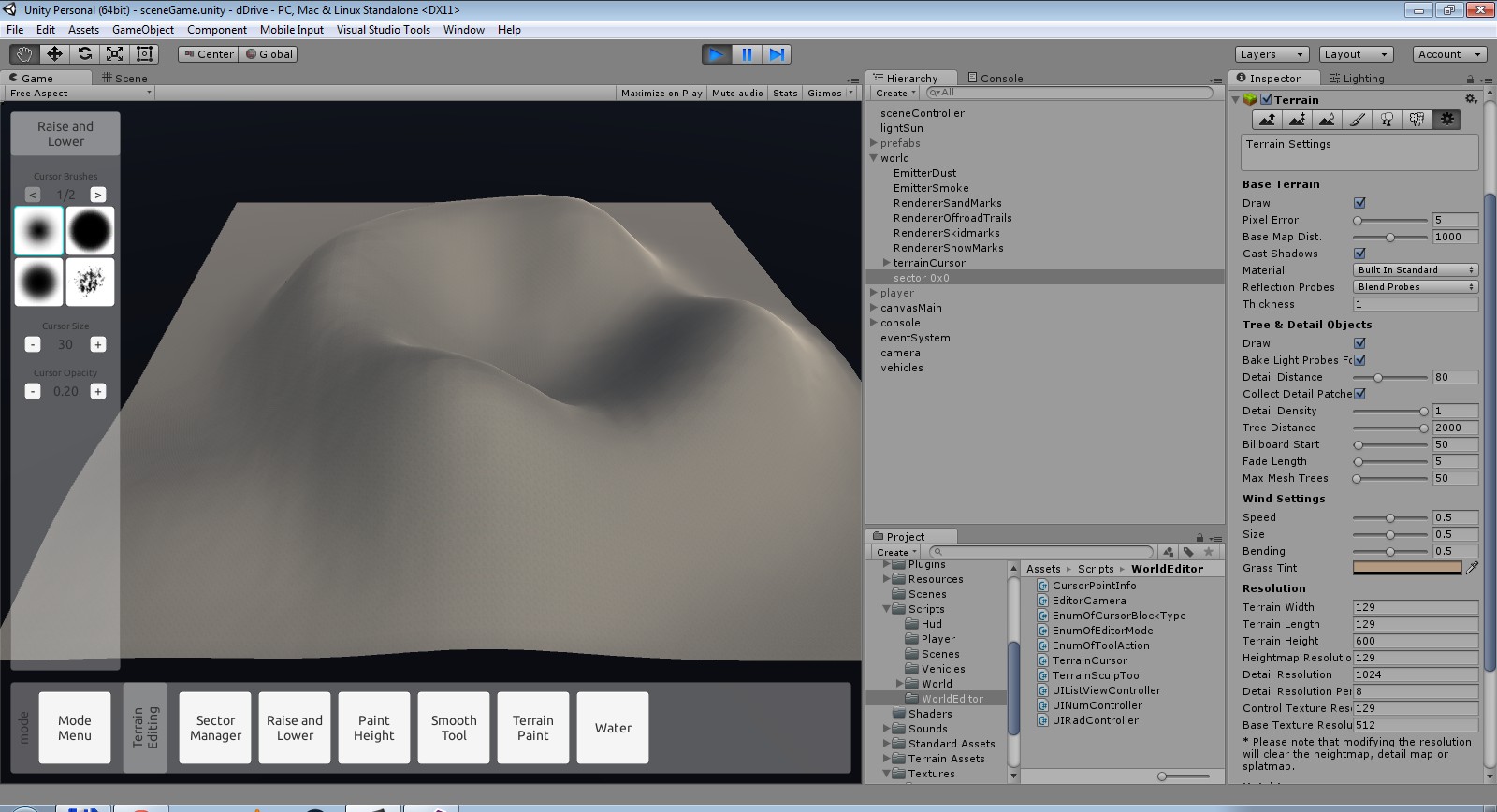Screen dimensions: 1497x812
Task: Decrease the cursor size with minus
Action: [33, 344]
